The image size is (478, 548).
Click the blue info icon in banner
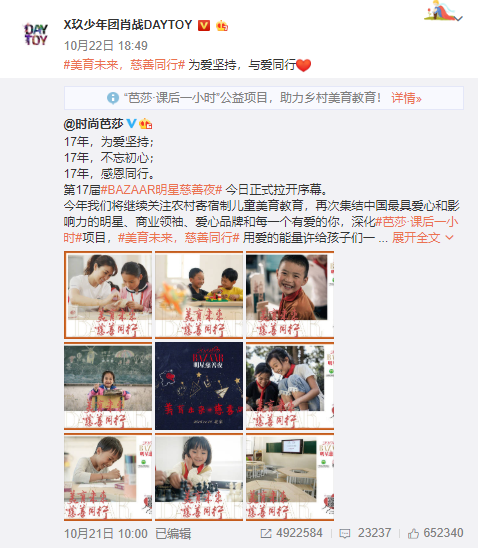[x=113, y=98]
